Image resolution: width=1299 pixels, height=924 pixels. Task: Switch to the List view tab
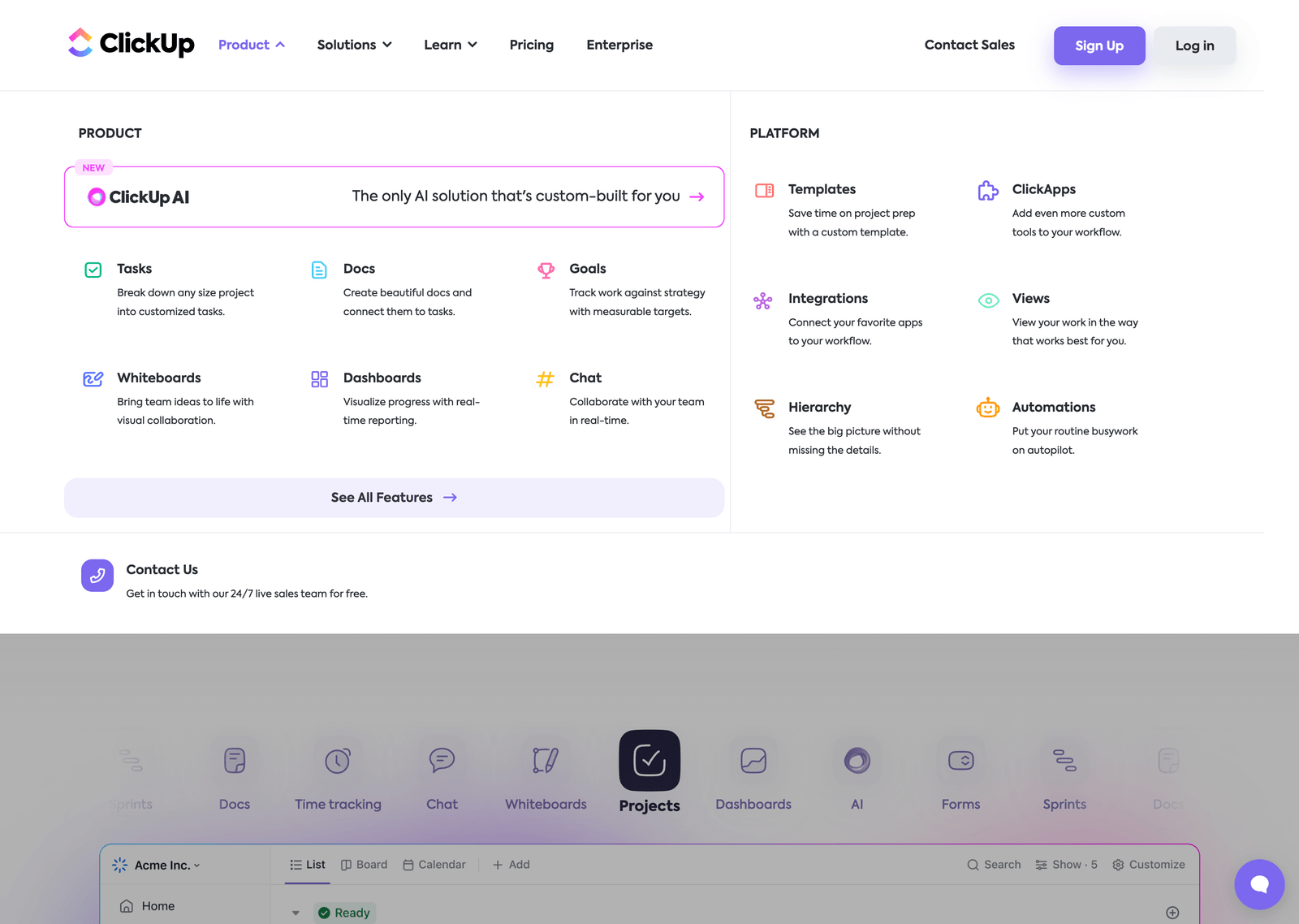308,865
